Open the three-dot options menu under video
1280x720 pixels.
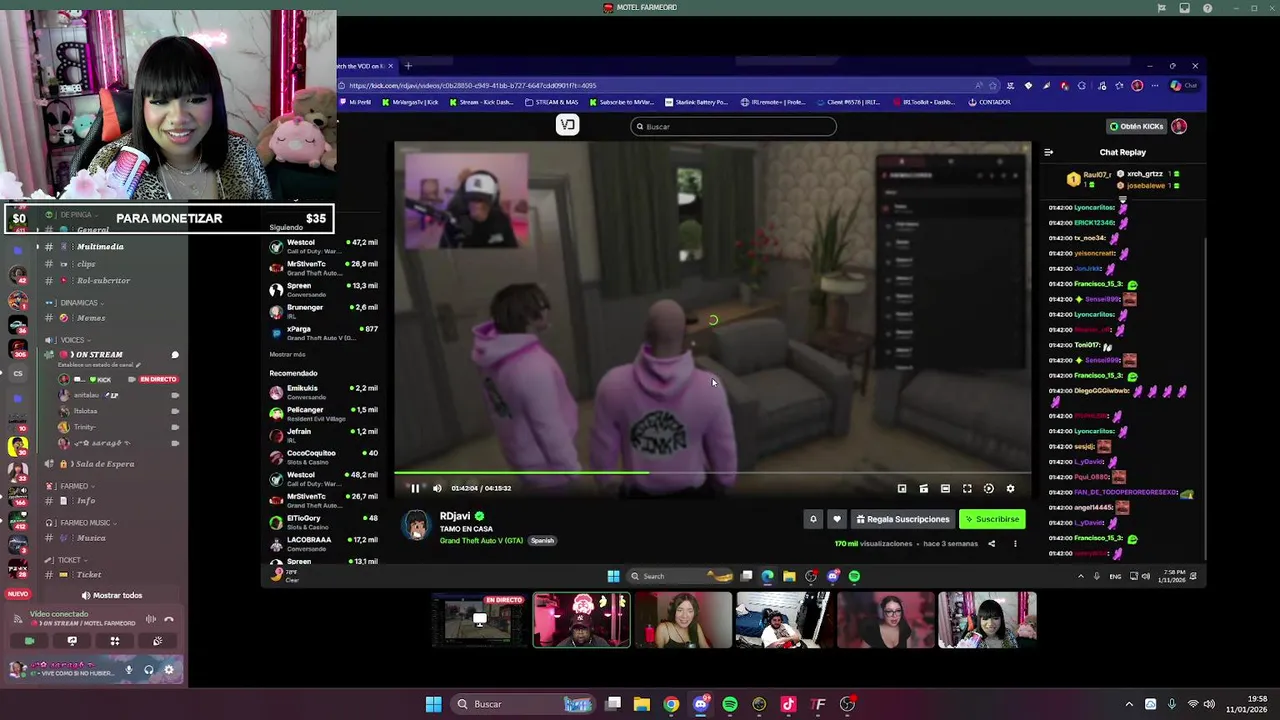coord(1015,544)
